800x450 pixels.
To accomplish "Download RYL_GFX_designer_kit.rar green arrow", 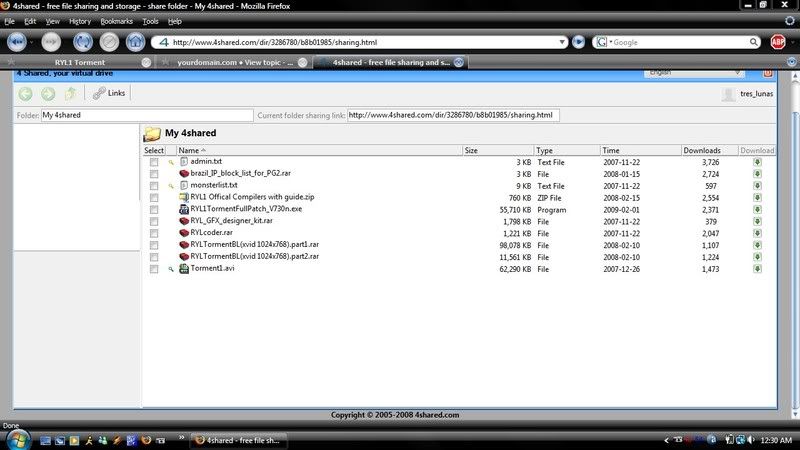I will click(757, 221).
